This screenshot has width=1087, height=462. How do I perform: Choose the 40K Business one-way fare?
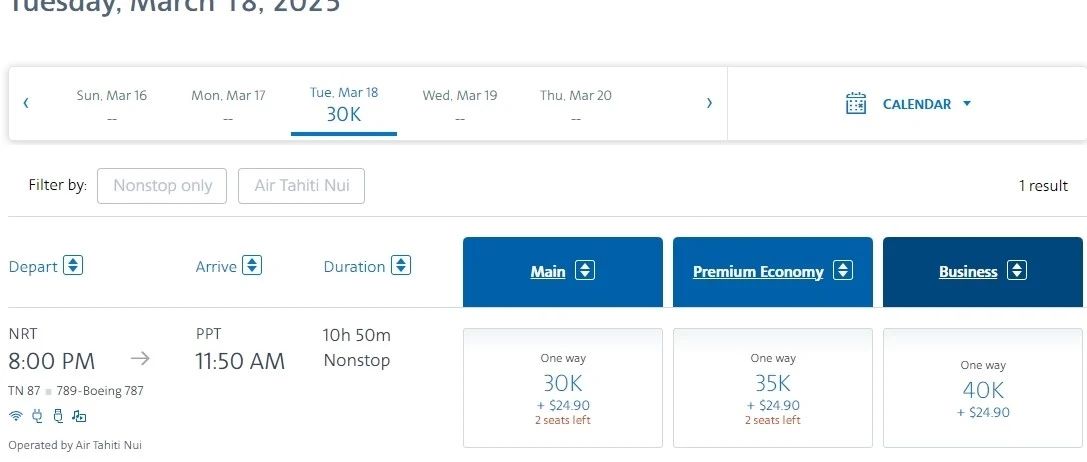pos(982,388)
